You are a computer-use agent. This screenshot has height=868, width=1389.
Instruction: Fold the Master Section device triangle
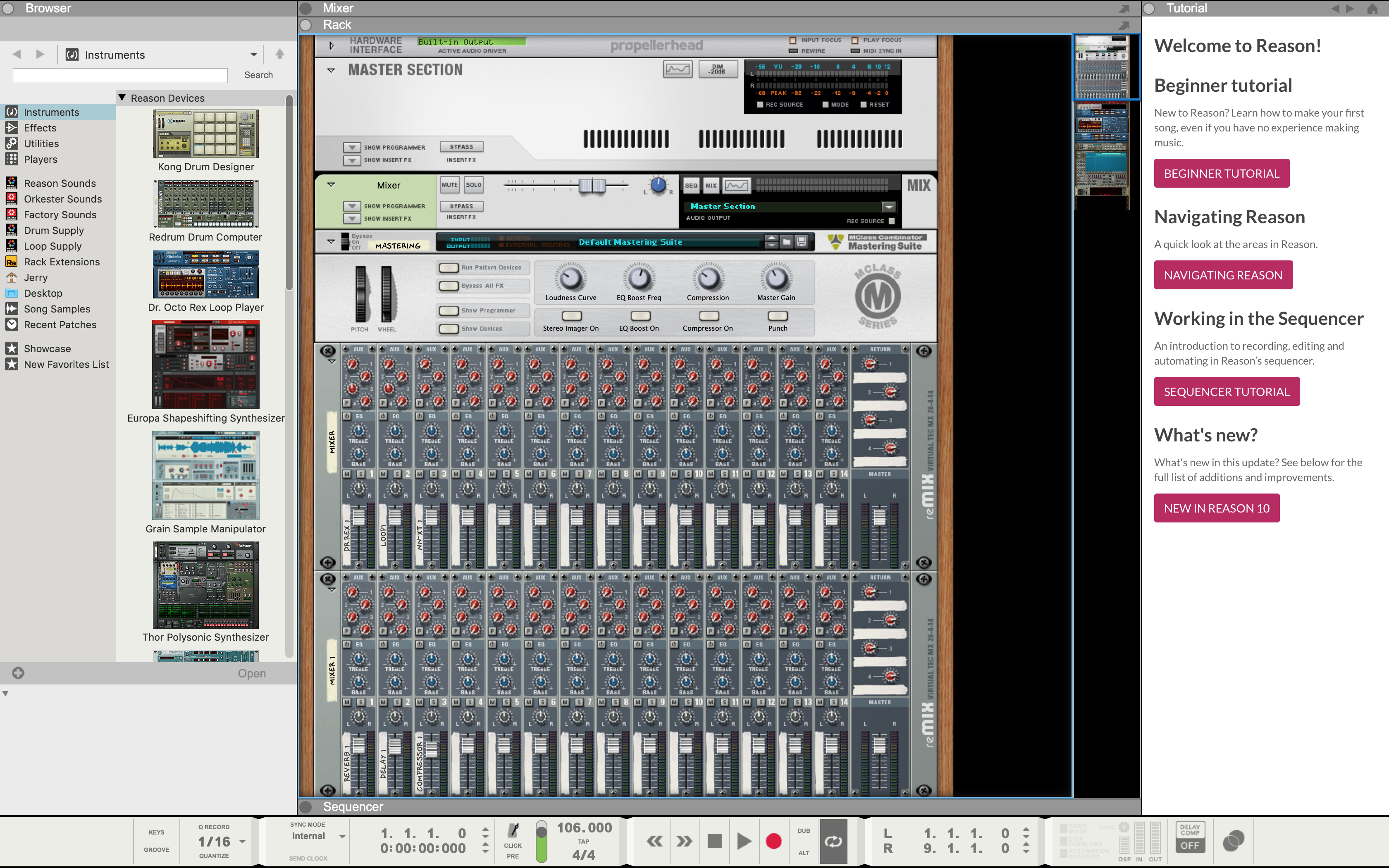point(331,70)
